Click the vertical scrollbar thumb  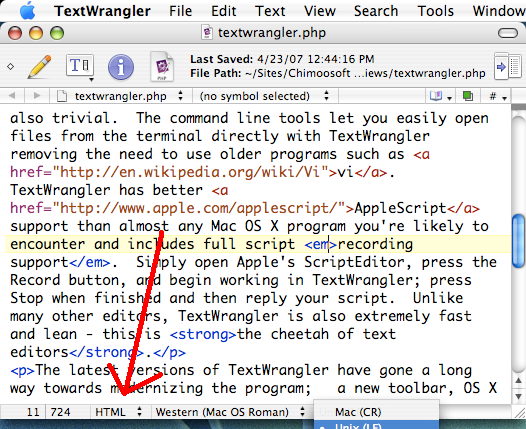[519, 240]
